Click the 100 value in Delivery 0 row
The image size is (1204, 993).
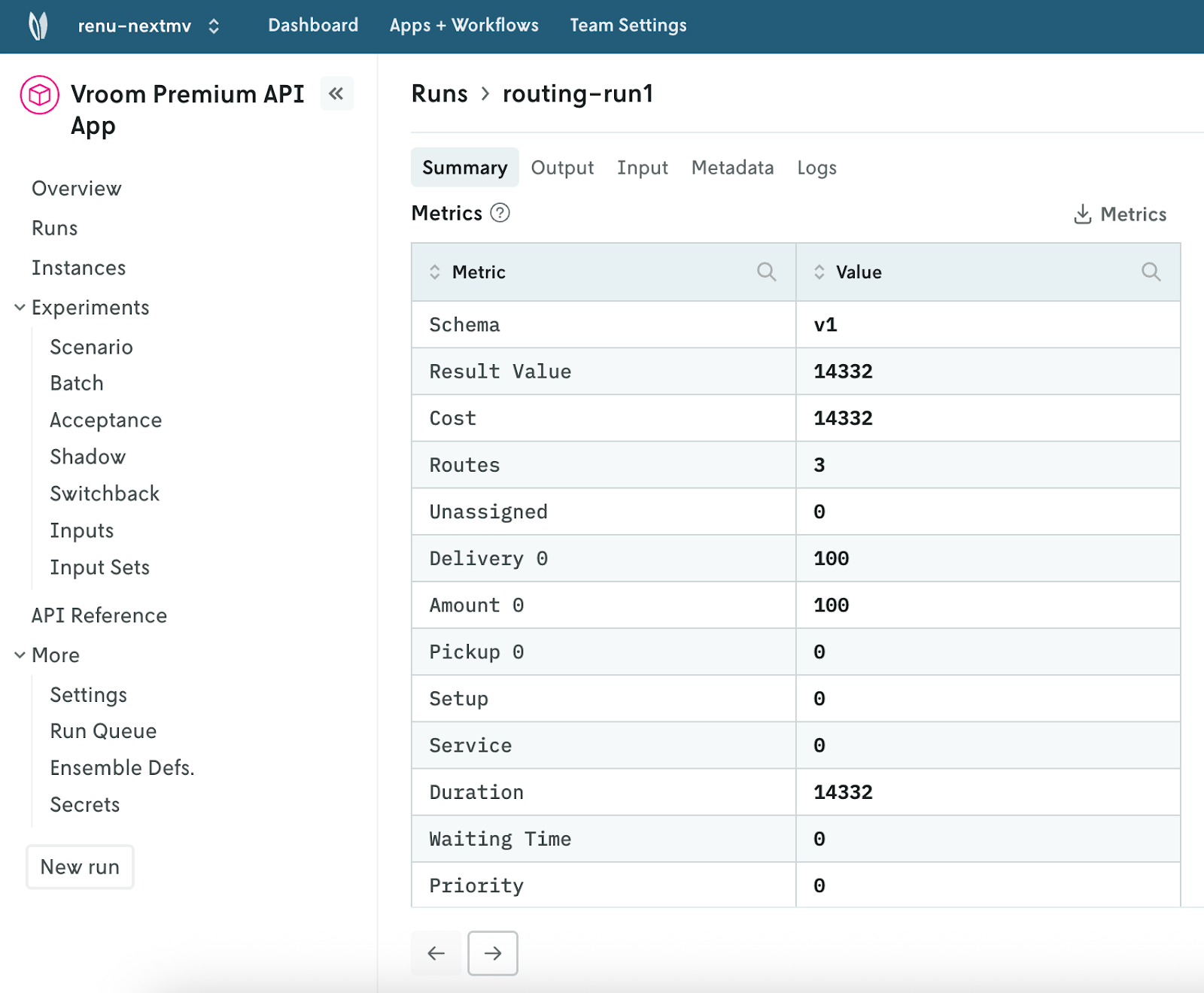(832, 559)
